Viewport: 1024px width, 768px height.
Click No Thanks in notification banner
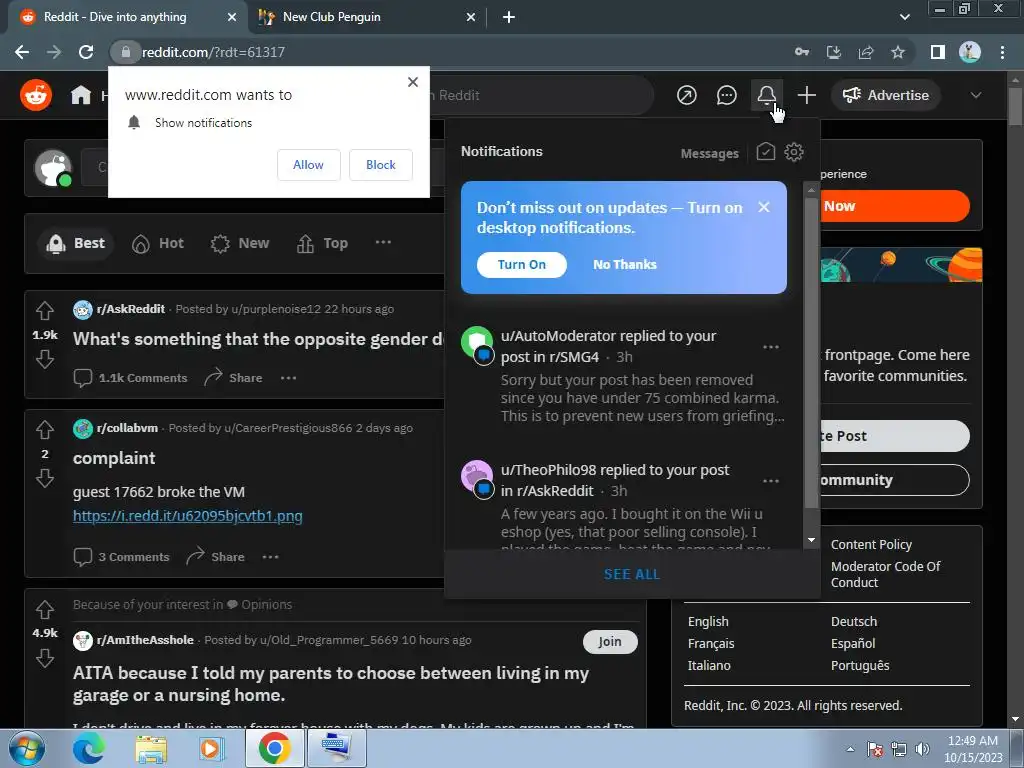point(624,264)
